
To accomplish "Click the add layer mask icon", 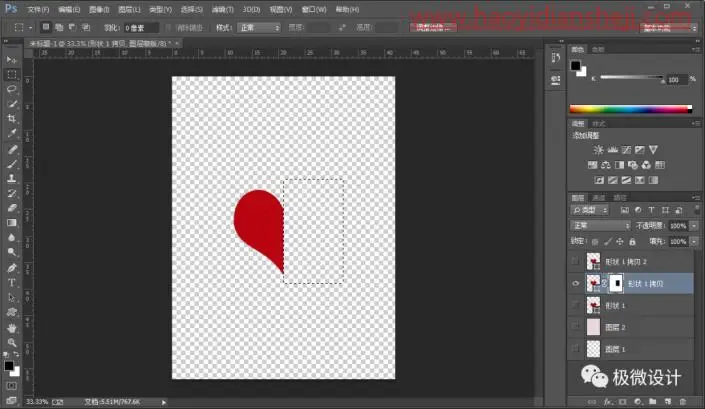I will point(623,401).
